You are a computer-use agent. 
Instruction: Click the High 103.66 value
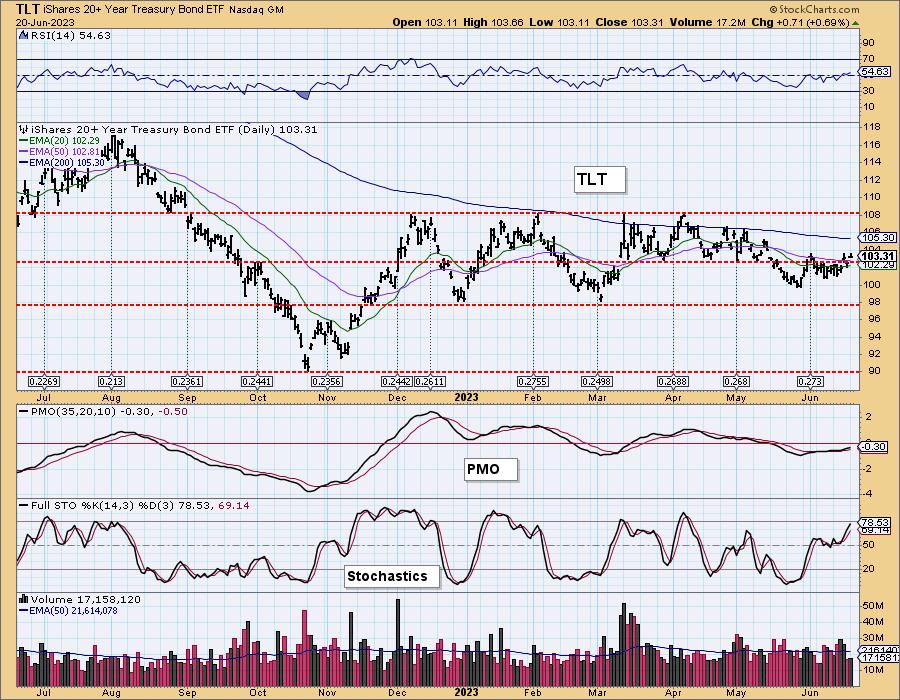(493, 22)
